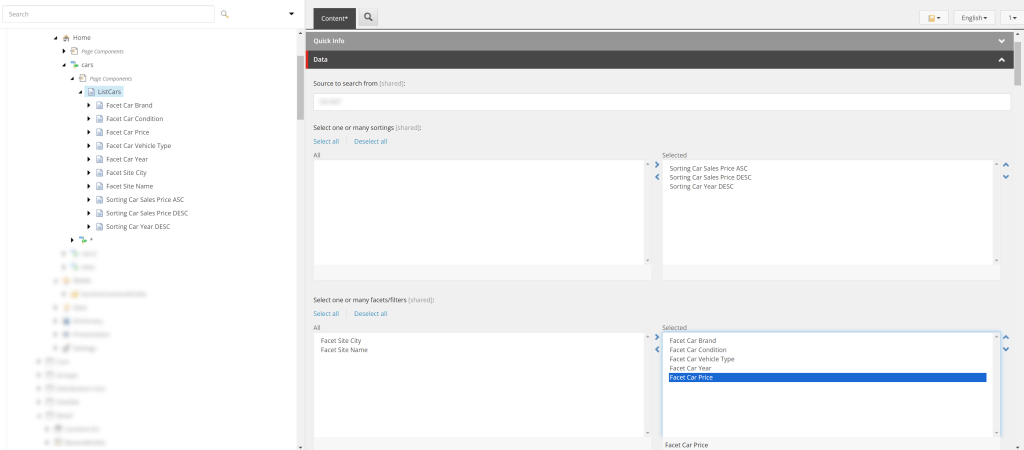
Task: Expand the Facet Car Condition tree node
Action: coord(89,119)
